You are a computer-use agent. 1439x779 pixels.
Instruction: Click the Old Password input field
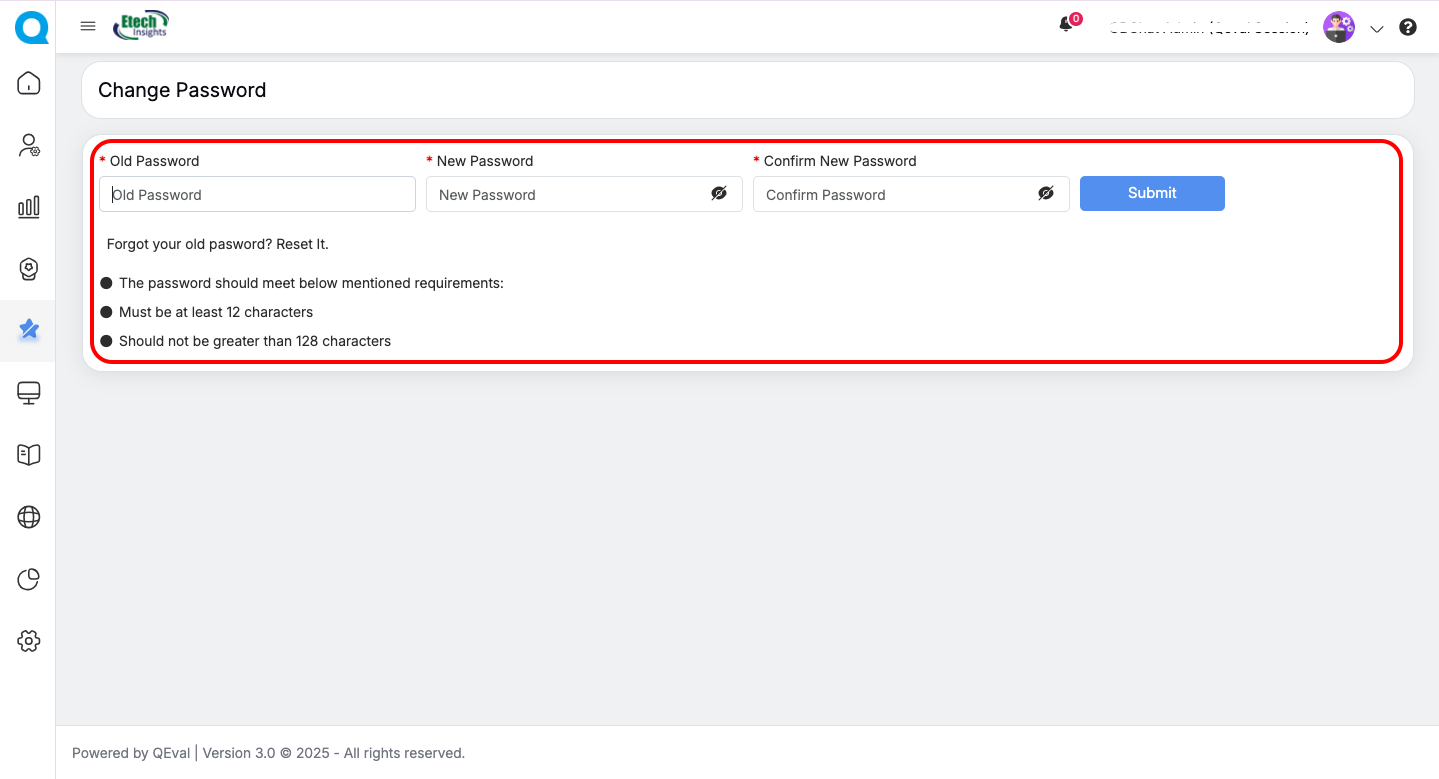pos(257,194)
